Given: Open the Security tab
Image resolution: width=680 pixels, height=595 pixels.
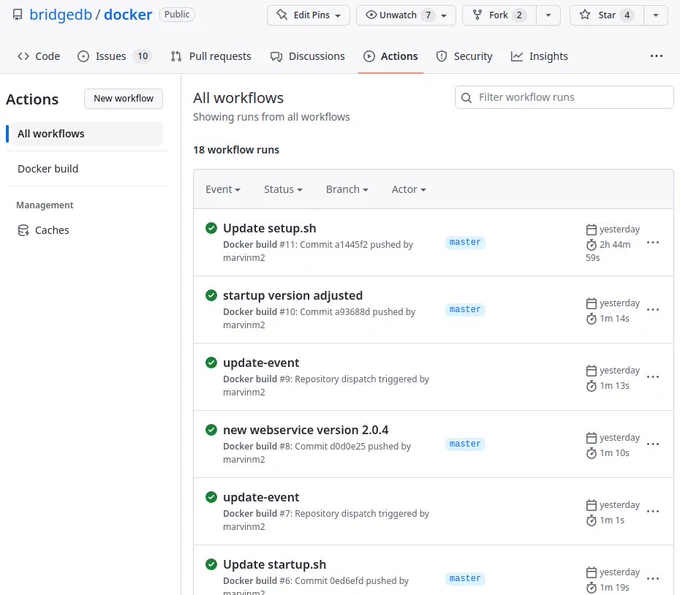Looking at the screenshot, I should pos(464,56).
